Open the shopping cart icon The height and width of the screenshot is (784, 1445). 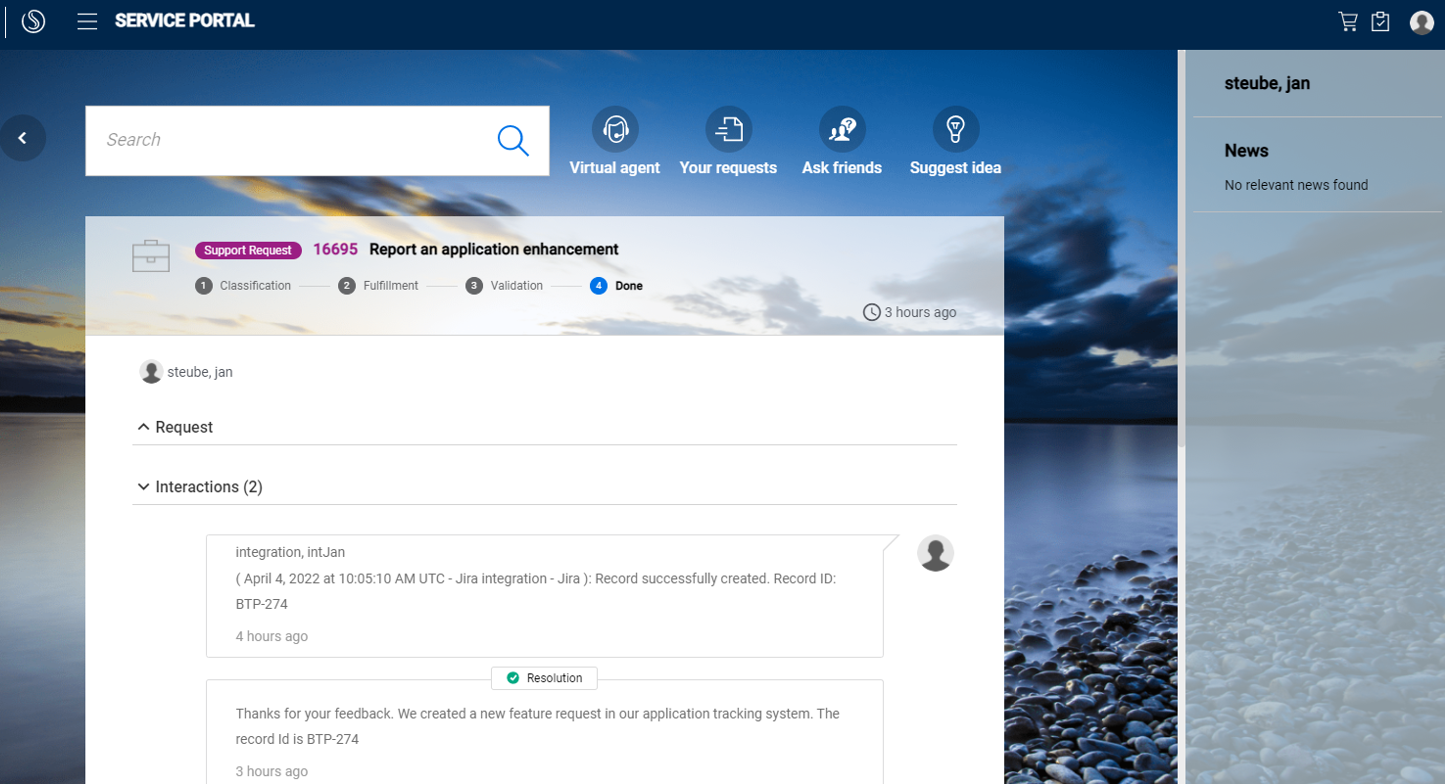pyautogui.click(x=1350, y=20)
